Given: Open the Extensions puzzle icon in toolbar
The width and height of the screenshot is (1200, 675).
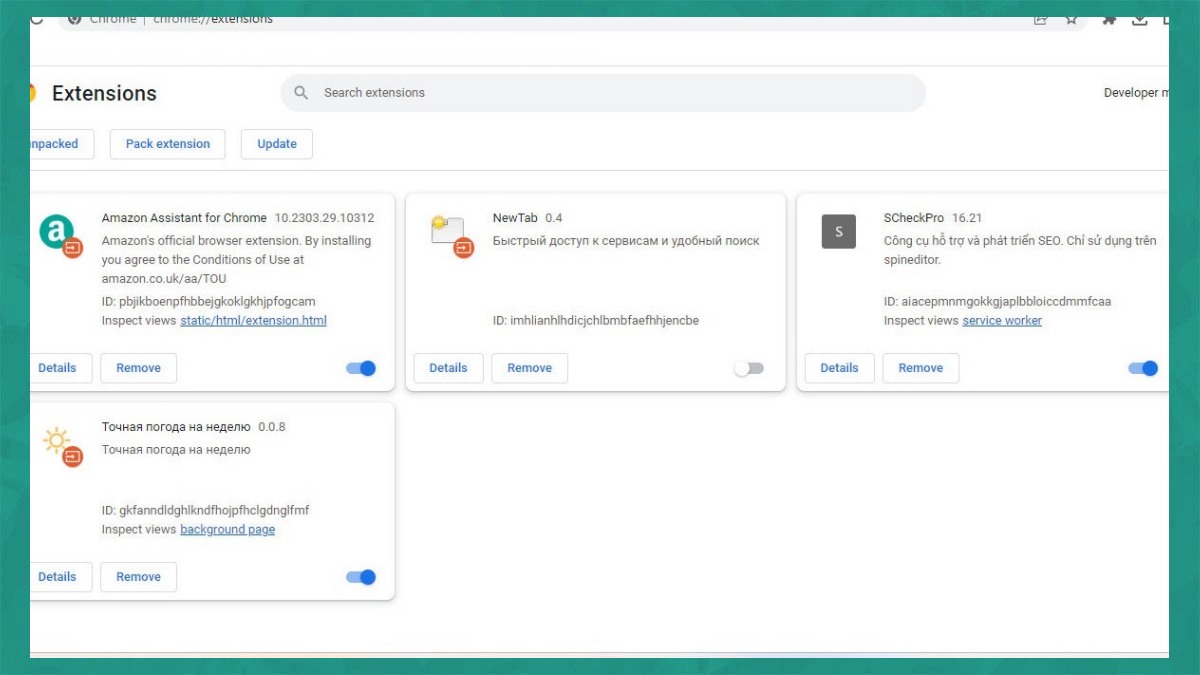Looking at the screenshot, I should pyautogui.click(x=1108, y=18).
